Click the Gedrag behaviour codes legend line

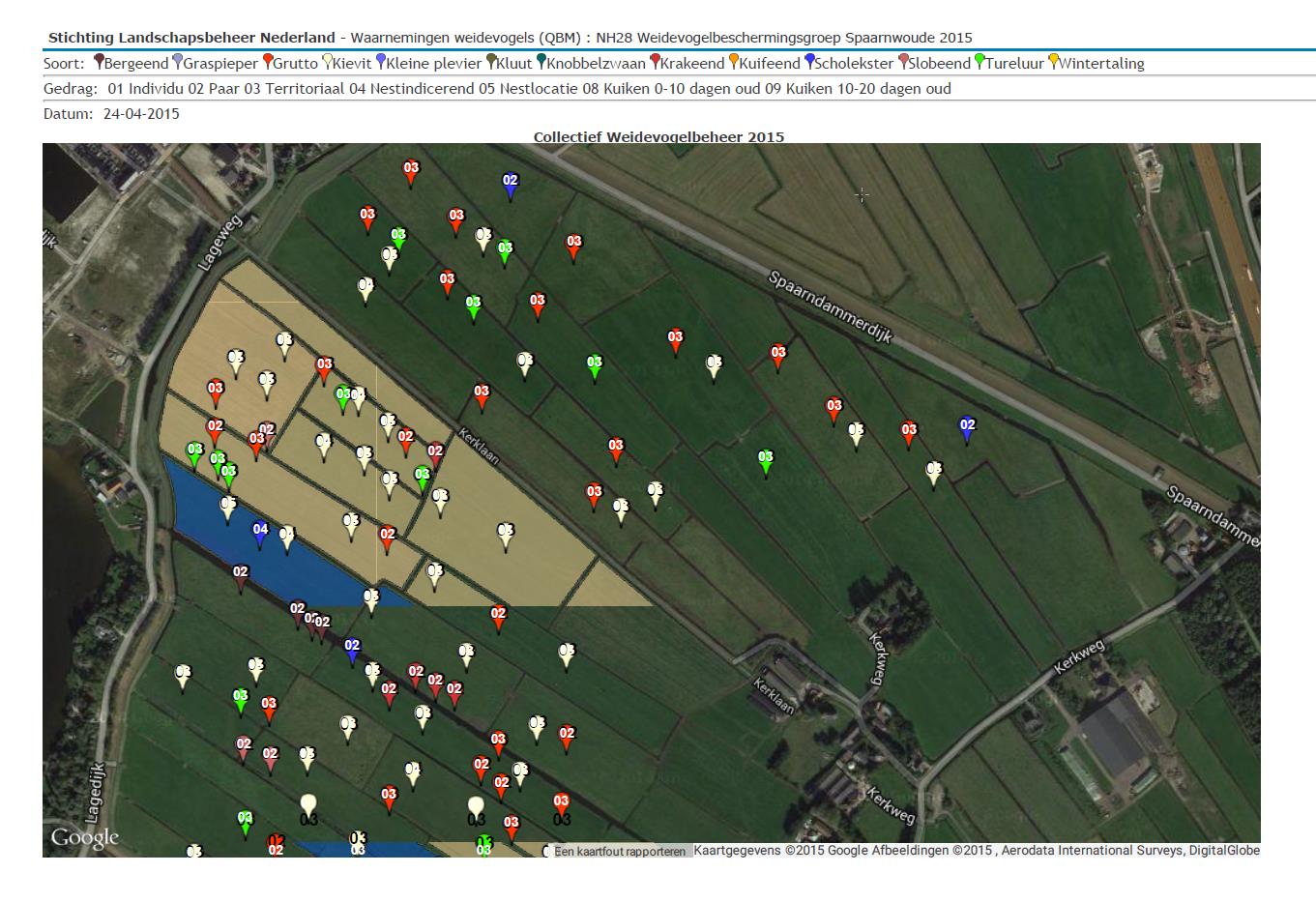pos(497,88)
